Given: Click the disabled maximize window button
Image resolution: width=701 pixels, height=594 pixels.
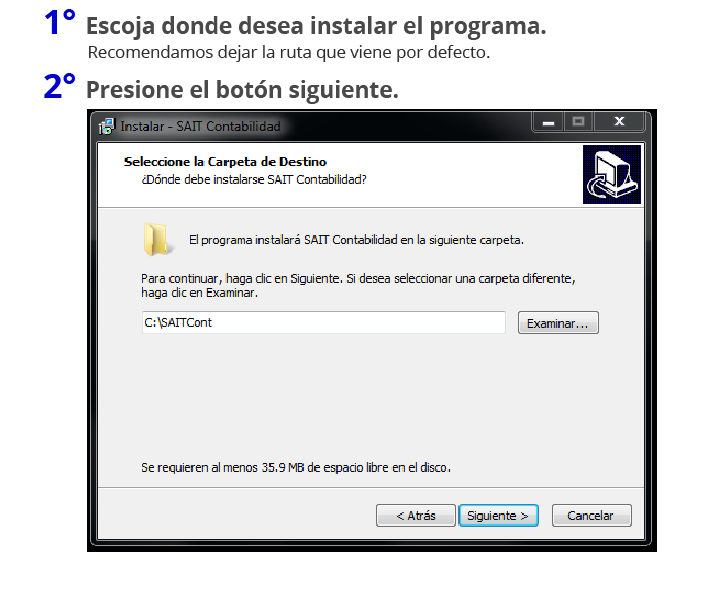Looking at the screenshot, I should click(x=579, y=122).
